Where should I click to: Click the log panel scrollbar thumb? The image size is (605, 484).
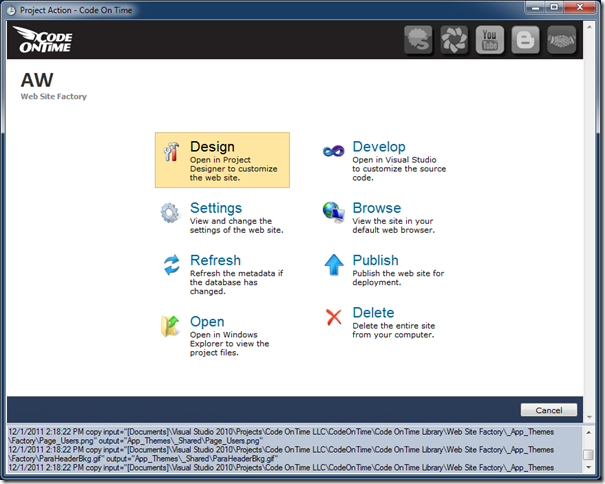point(588,455)
